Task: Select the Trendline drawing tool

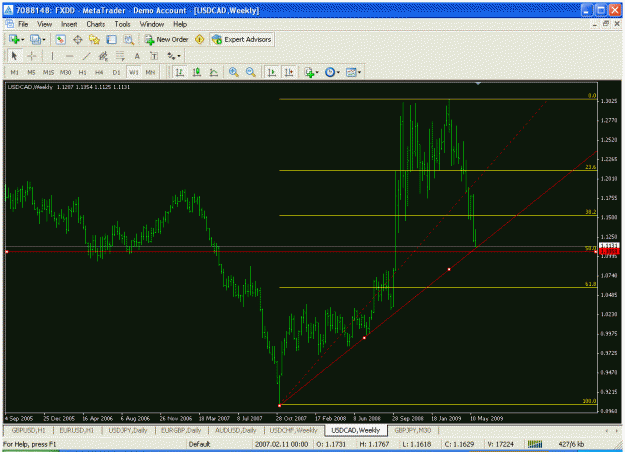Action: pos(86,56)
